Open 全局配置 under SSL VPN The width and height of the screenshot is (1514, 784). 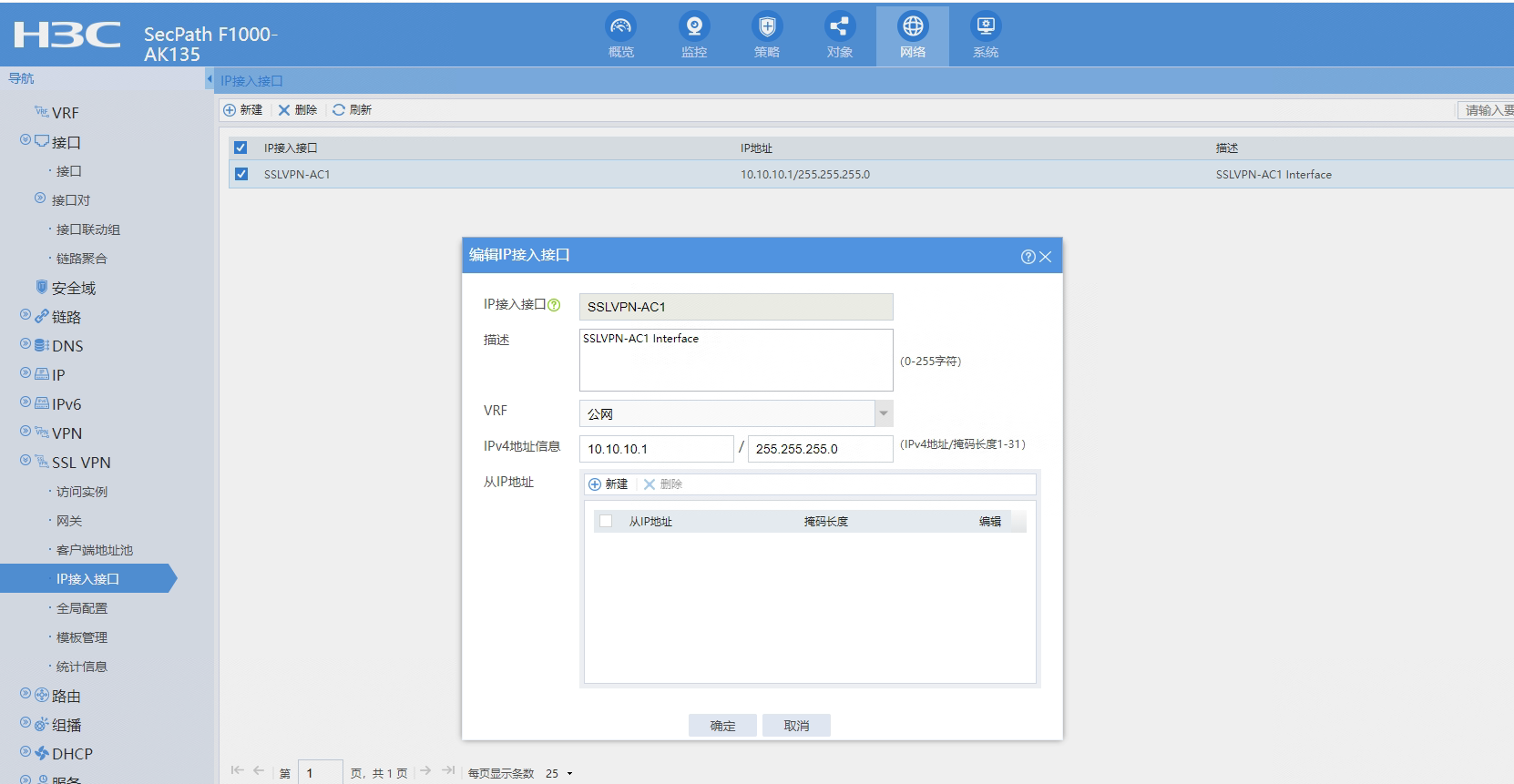pyautogui.click(x=82, y=608)
